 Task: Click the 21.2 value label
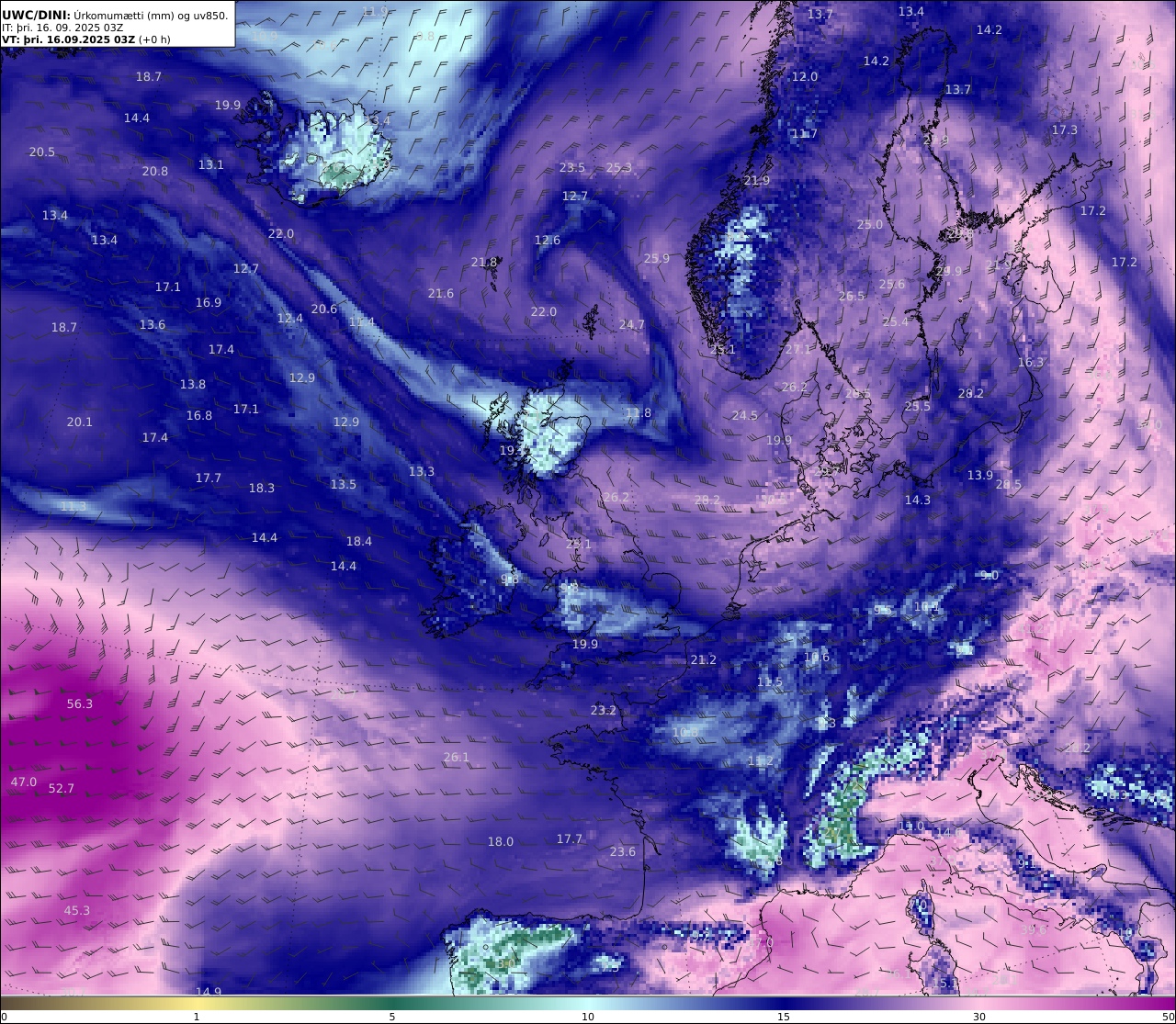(704, 660)
